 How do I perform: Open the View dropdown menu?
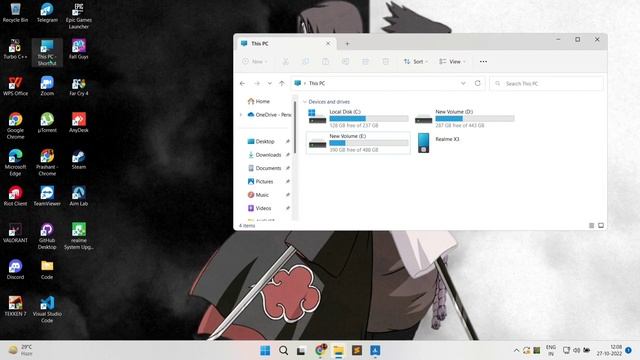tap(452, 62)
